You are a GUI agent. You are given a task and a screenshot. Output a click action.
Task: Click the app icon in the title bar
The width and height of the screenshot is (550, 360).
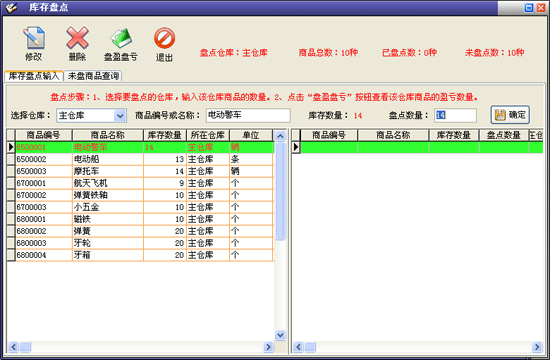tap(12, 7)
